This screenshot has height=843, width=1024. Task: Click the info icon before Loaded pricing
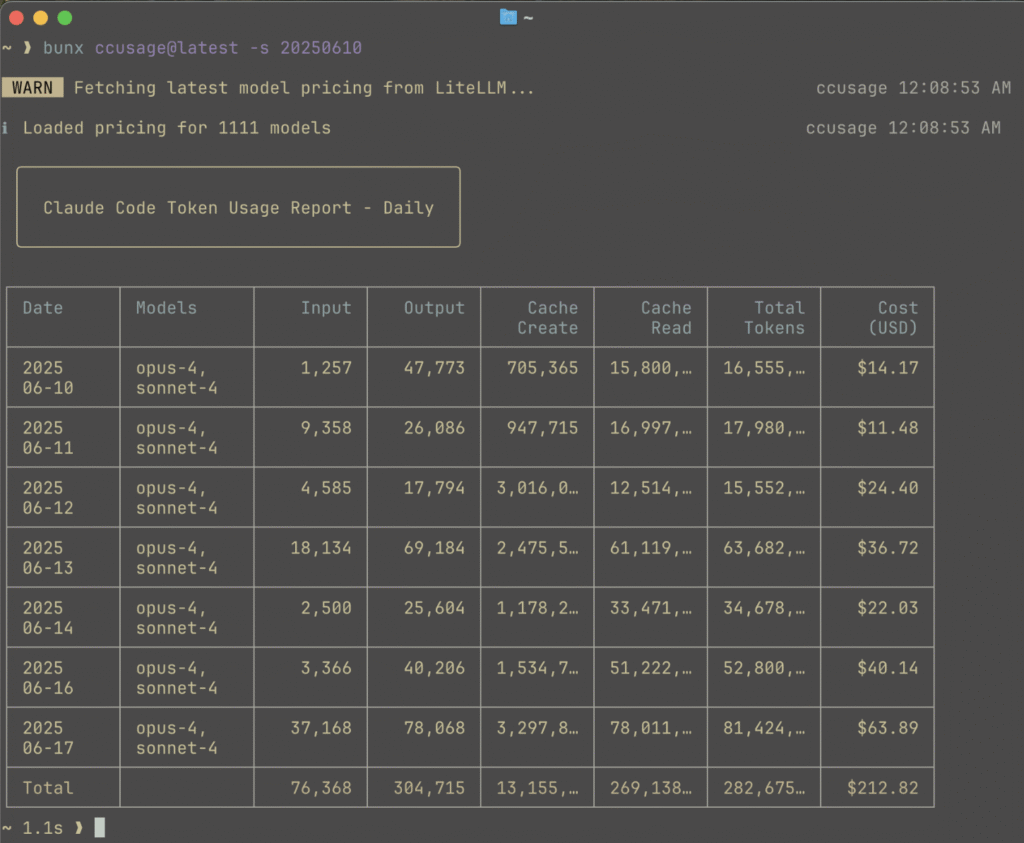[6, 128]
